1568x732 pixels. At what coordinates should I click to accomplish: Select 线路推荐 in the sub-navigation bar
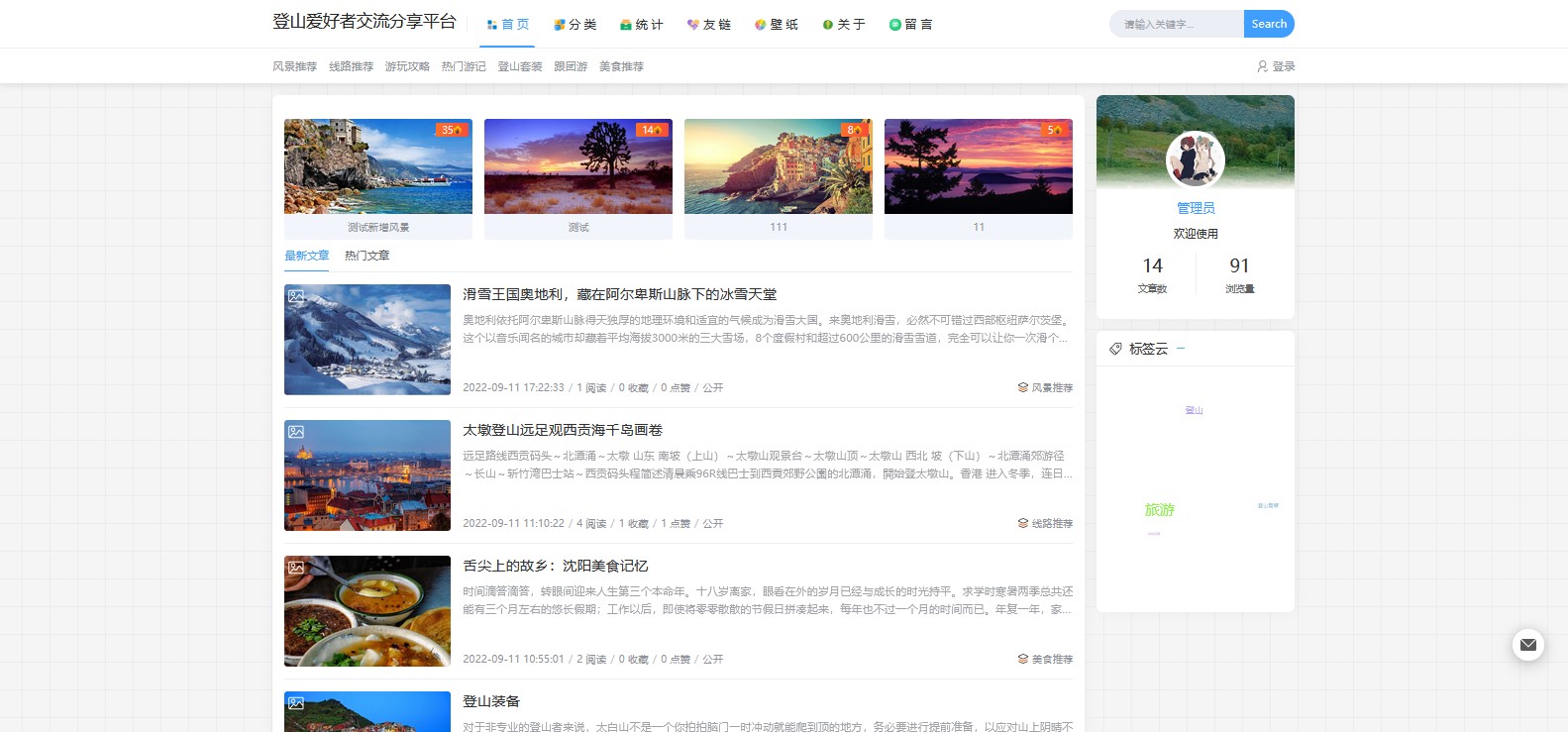[351, 66]
